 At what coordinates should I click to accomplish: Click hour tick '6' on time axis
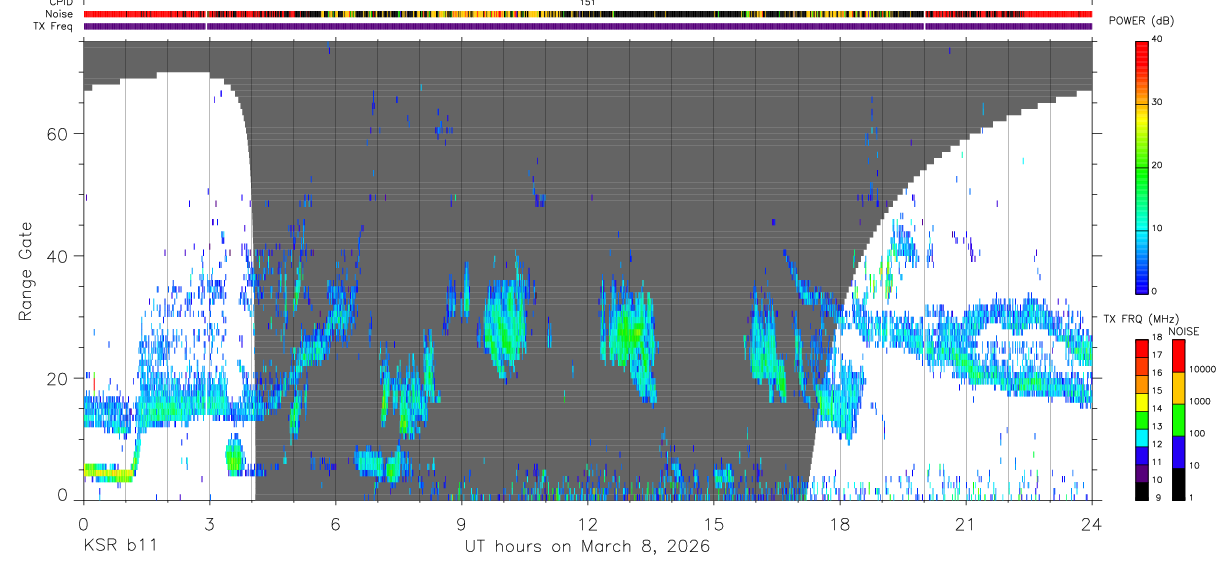click(x=335, y=523)
